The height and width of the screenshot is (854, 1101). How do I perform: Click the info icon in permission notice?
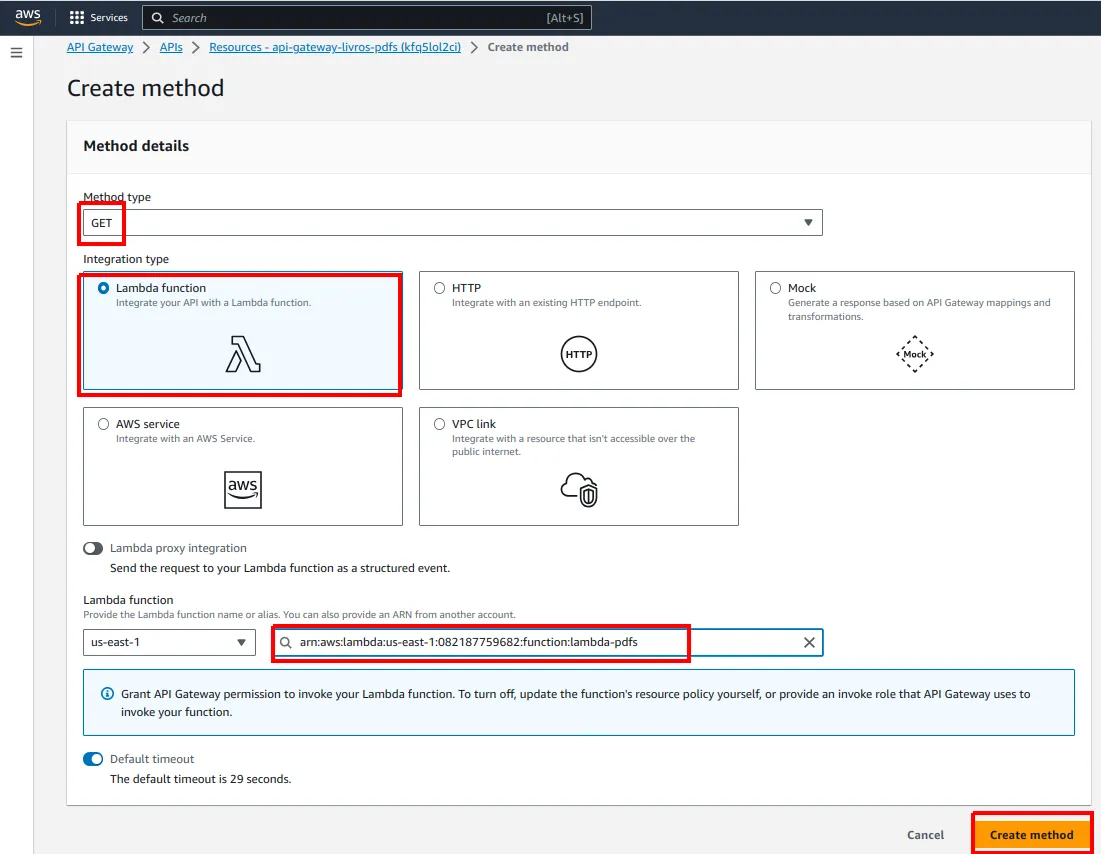(107, 694)
